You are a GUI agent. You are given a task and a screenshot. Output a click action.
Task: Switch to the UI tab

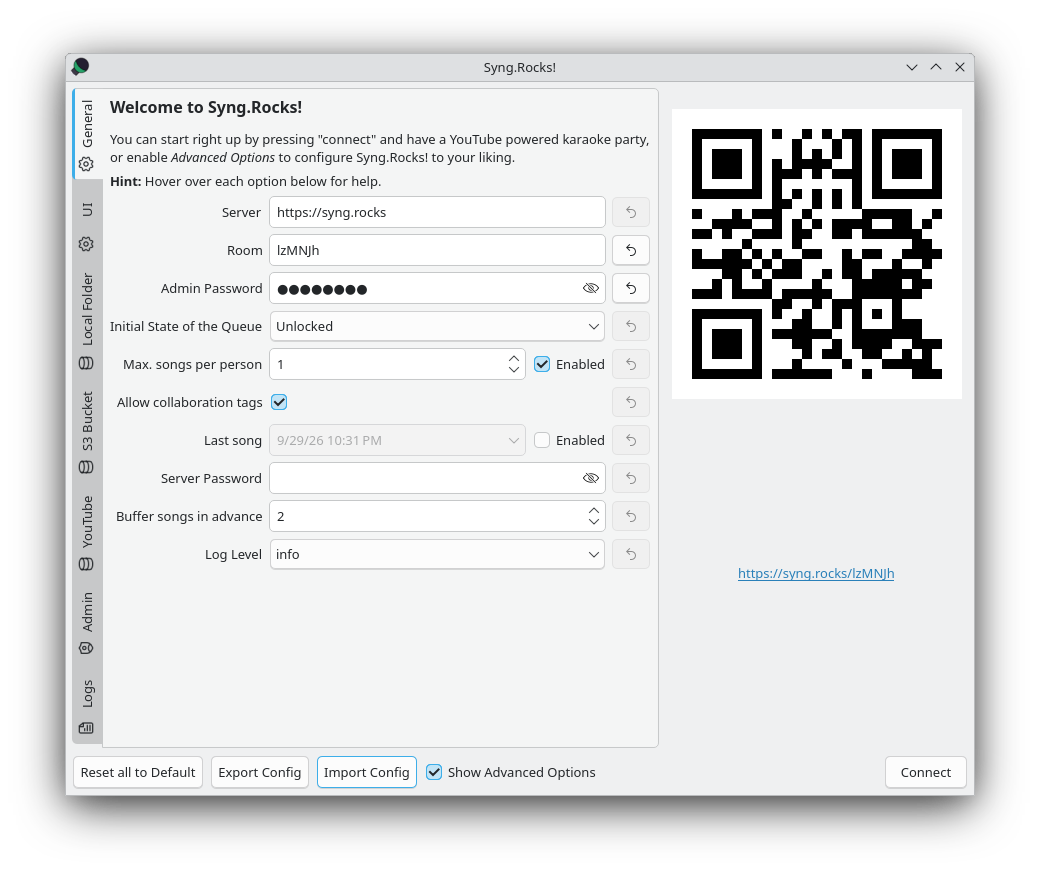pos(87,226)
